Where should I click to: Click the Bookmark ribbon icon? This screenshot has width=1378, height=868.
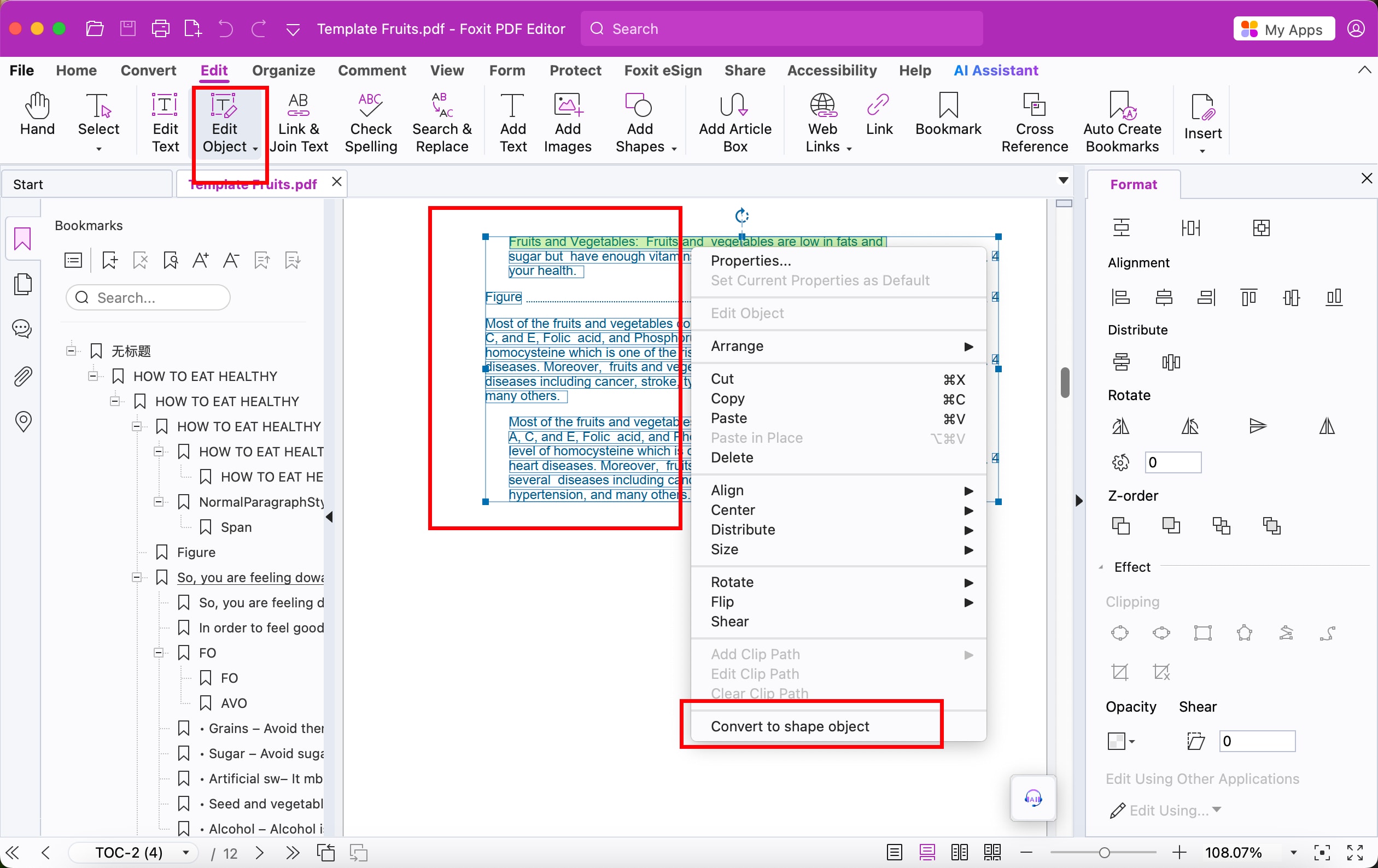(x=948, y=114)
